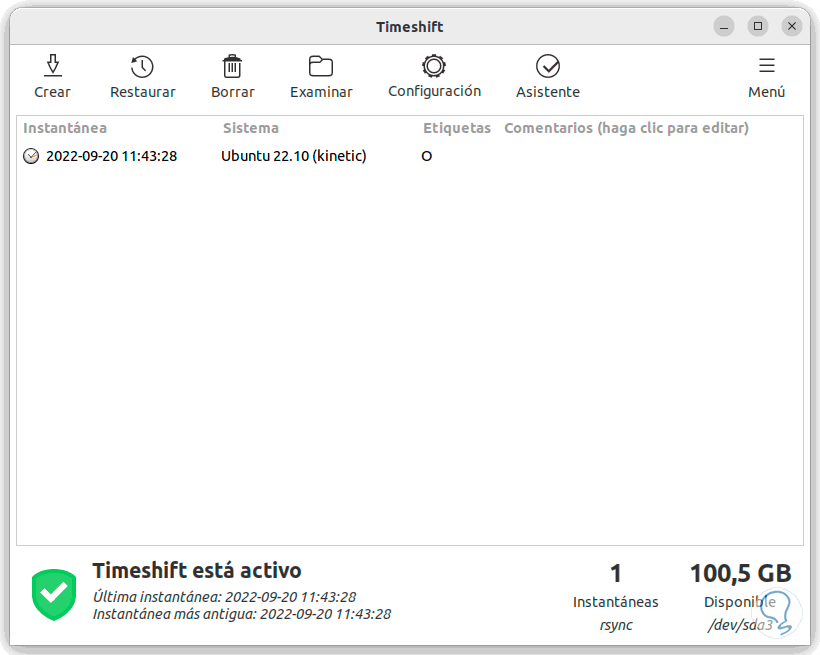Viewport: 820px width, 655px height.
Task: Click the clock icon beside the snapshot entry
Action: (x=31, y=156)
